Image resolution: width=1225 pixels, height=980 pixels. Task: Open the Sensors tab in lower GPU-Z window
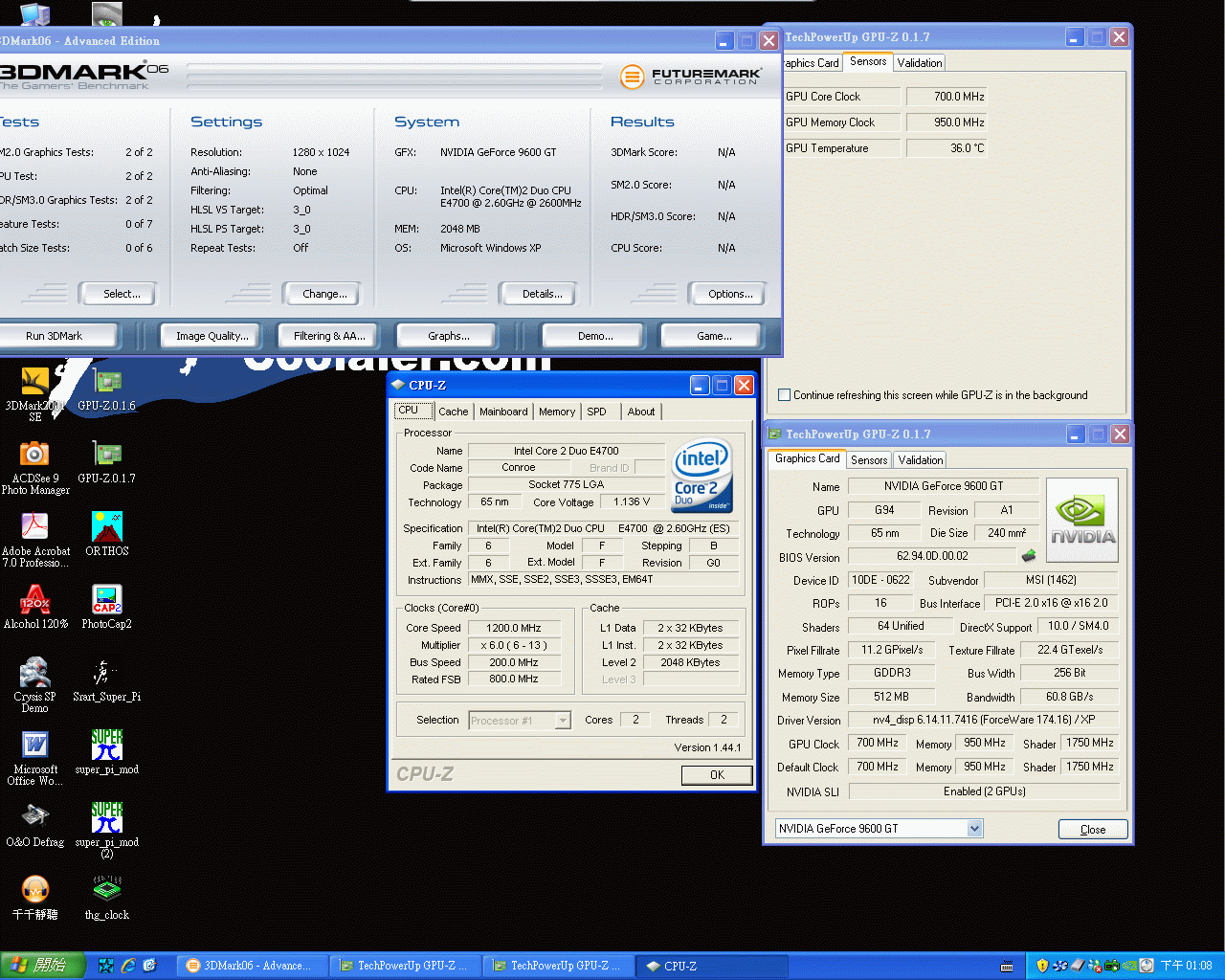pos(869,460)
